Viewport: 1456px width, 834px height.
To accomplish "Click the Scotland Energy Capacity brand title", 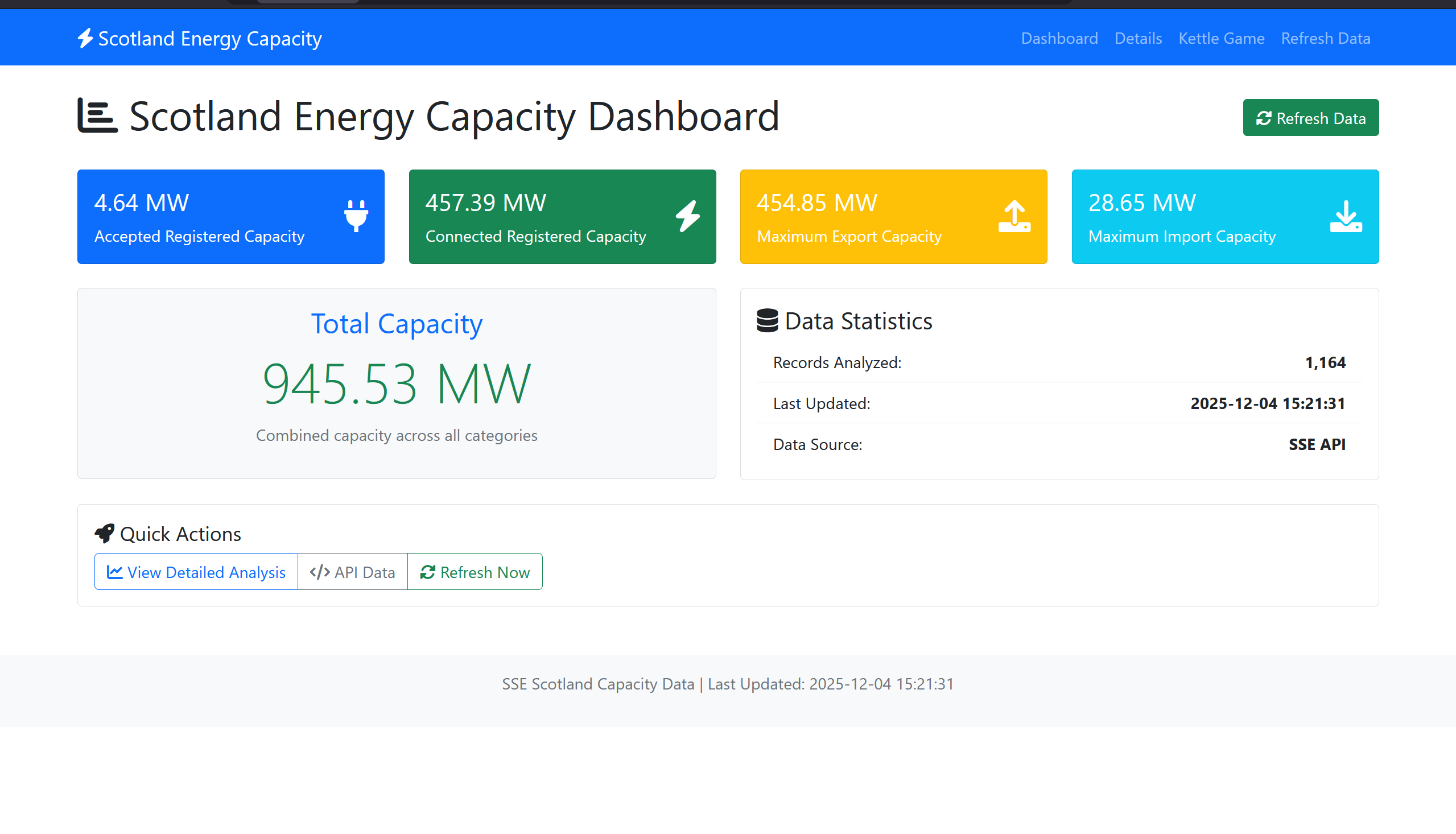I will (209, 38).
